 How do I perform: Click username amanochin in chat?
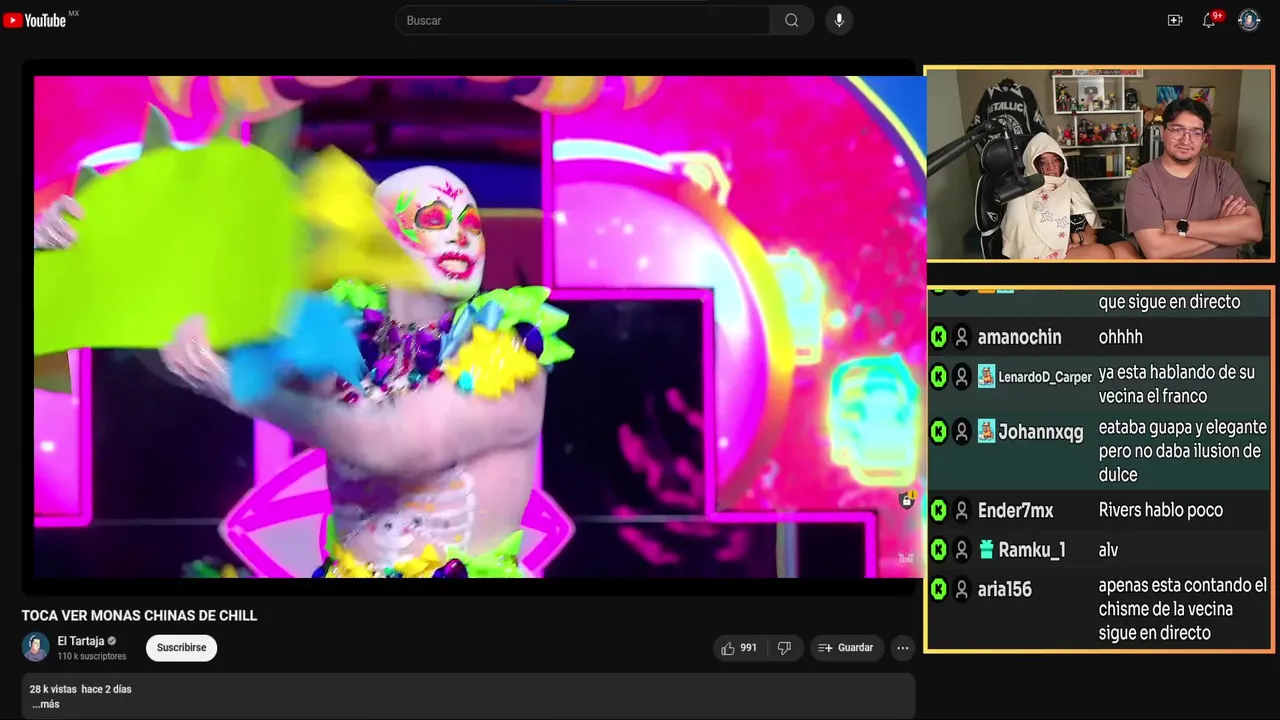pyautogui.click(x=1019, y=337)
